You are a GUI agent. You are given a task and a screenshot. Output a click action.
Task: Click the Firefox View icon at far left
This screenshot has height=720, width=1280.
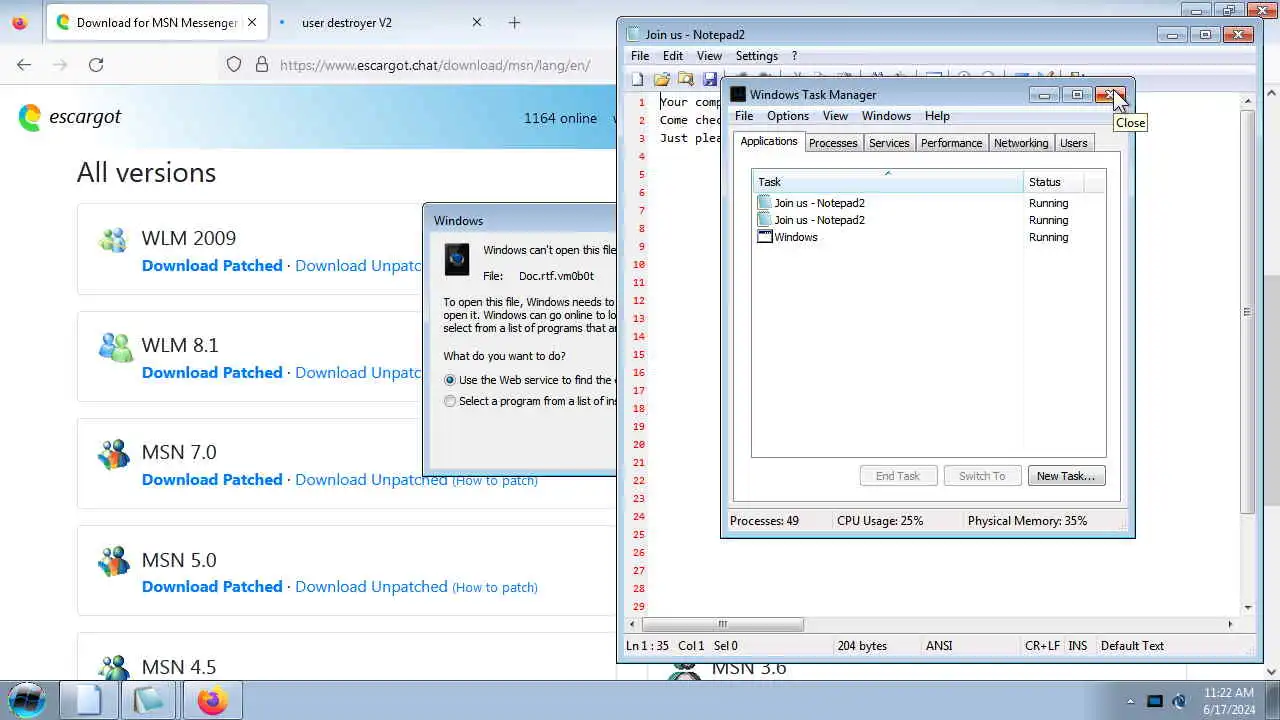click(x=19, y=22)
